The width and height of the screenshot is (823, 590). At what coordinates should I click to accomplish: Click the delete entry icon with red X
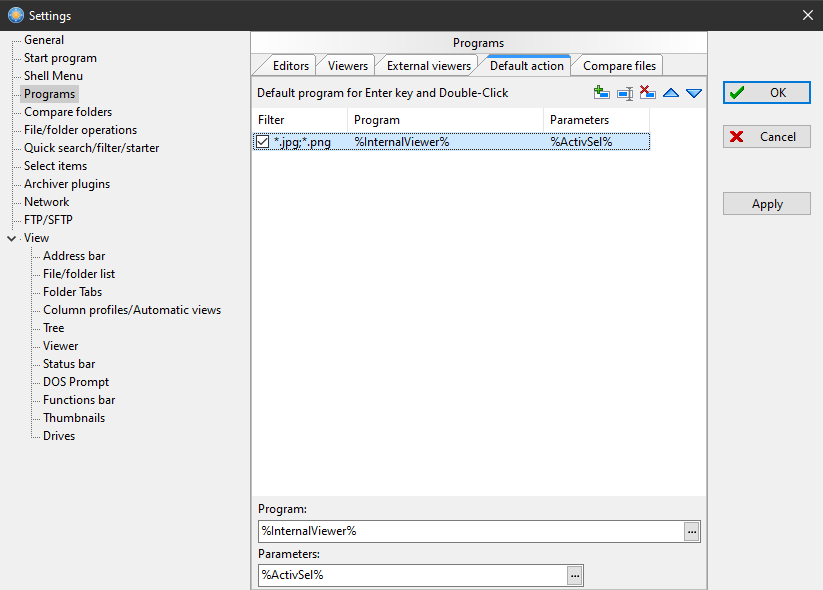[648, 93]
